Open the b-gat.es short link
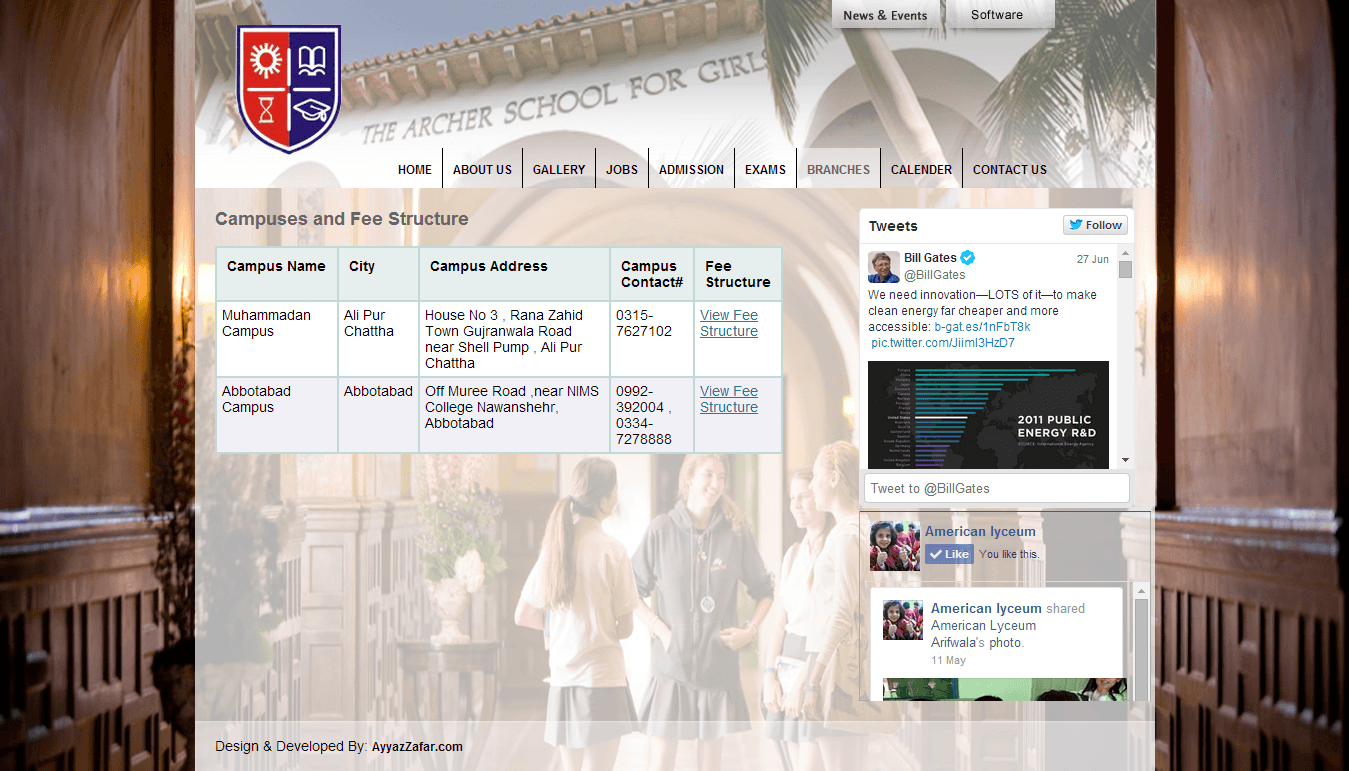Viewport: 1349px width, 771px height. [982, 327]
